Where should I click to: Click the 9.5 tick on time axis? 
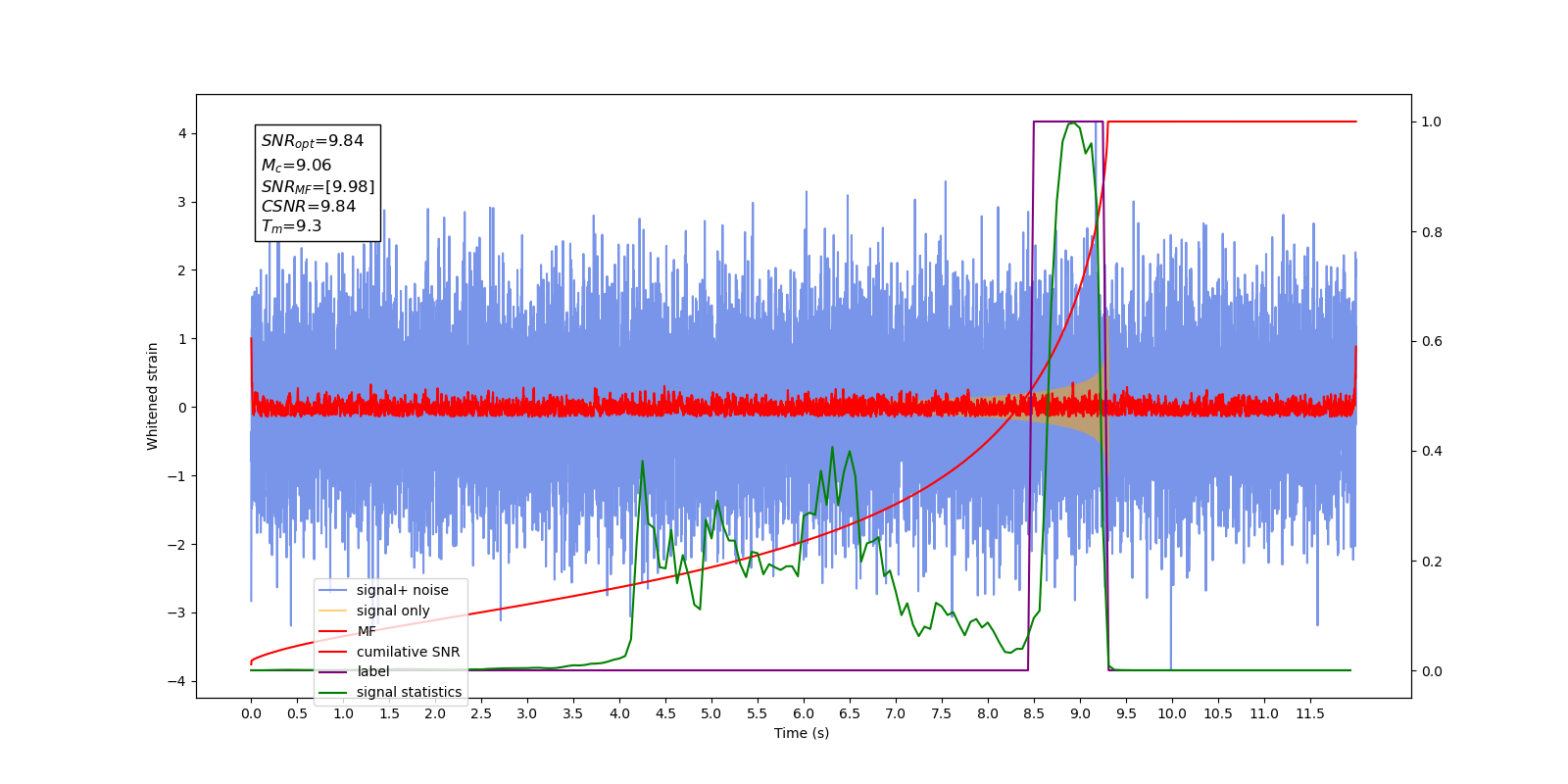click(x=1126, y=713)
